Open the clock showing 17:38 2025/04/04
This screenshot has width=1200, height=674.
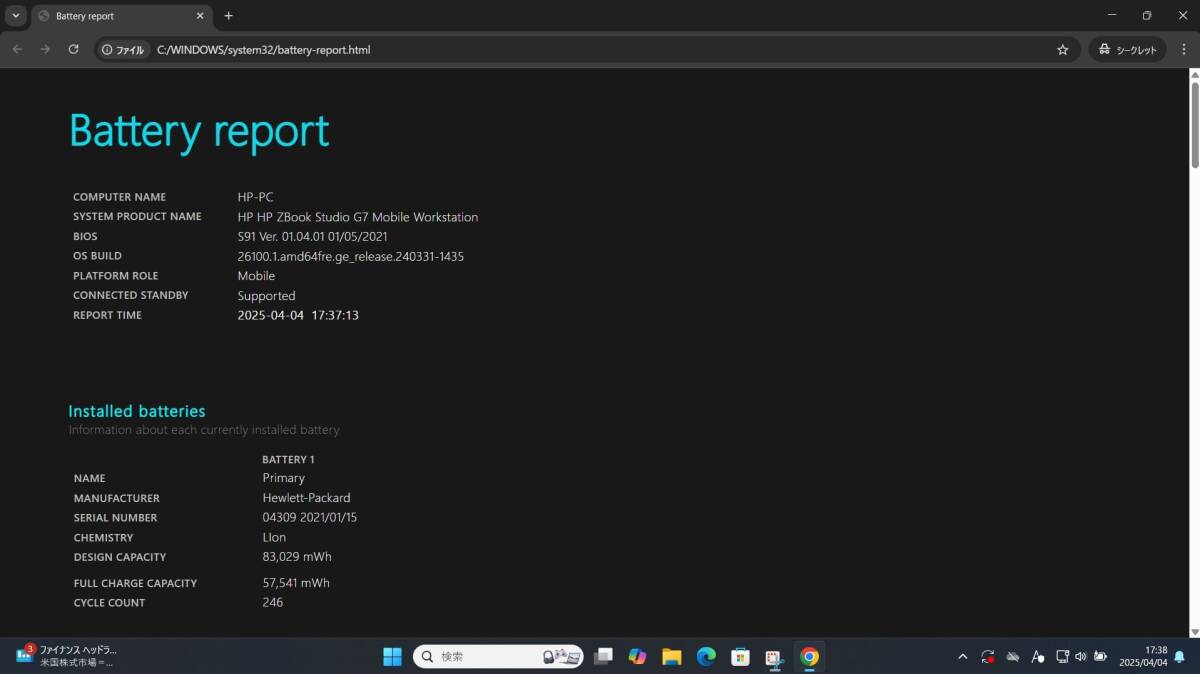(x=1144, y=656)
